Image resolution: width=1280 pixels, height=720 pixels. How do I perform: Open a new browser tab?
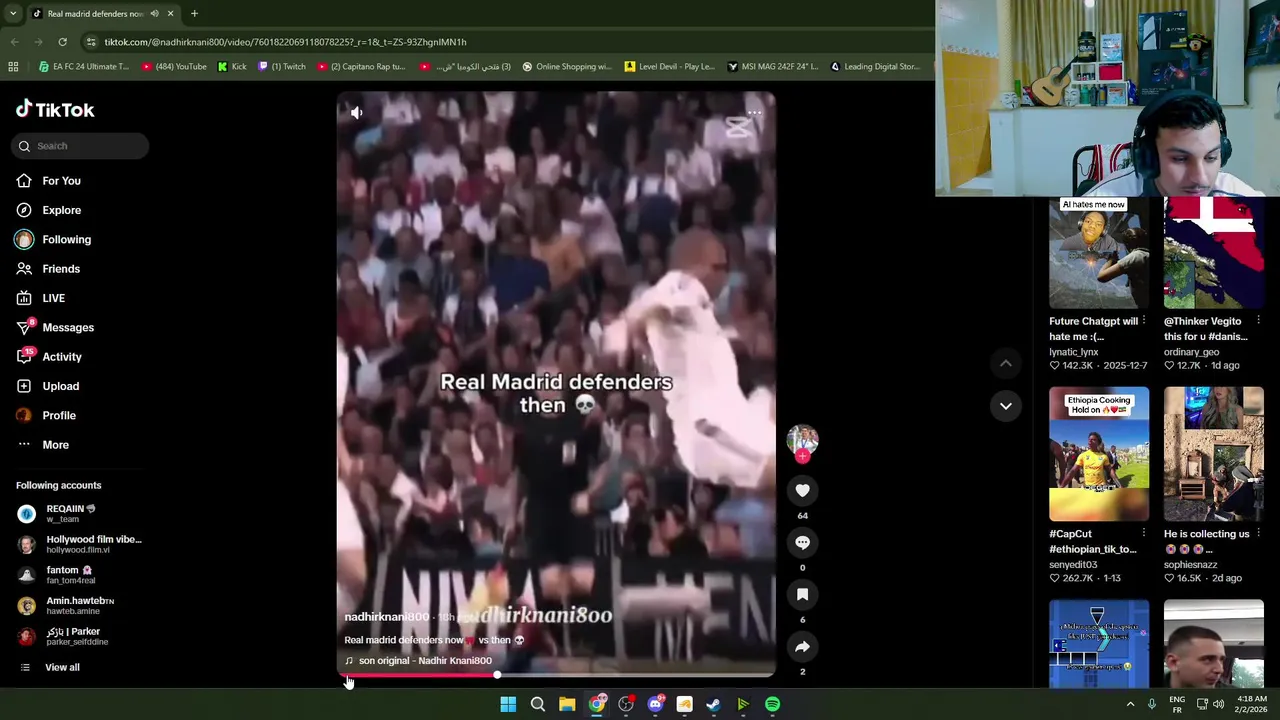point(194,14)
